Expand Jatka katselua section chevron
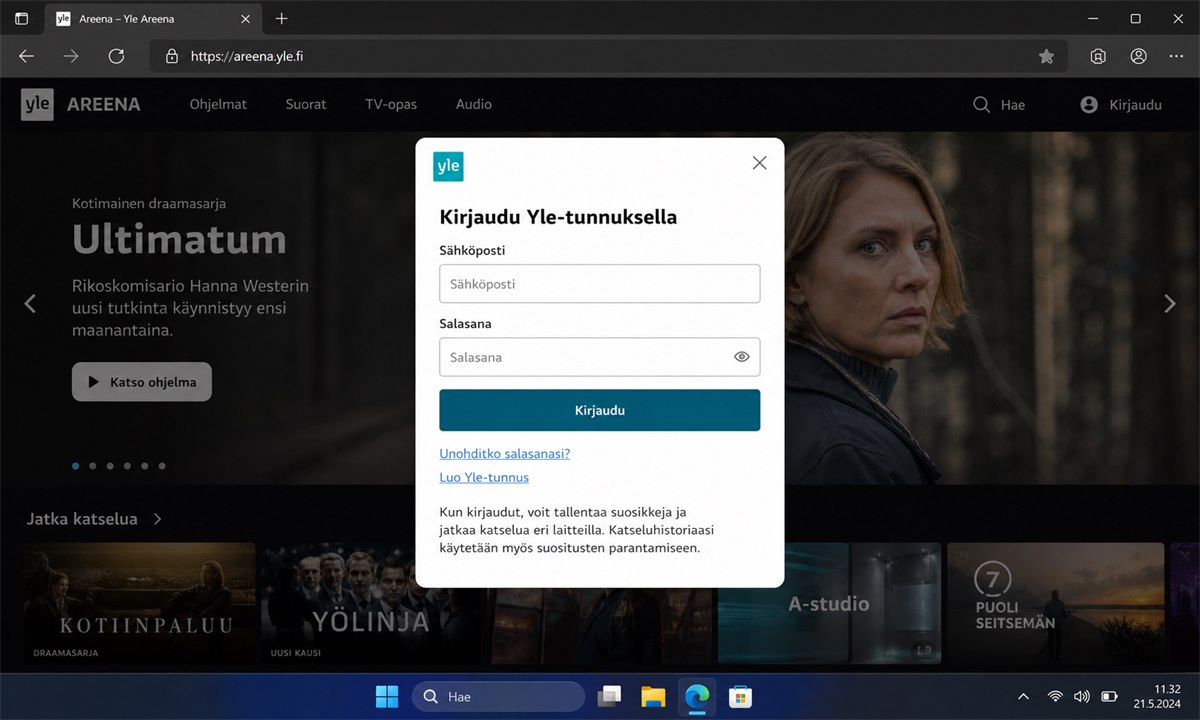 (x=158, y=519)
